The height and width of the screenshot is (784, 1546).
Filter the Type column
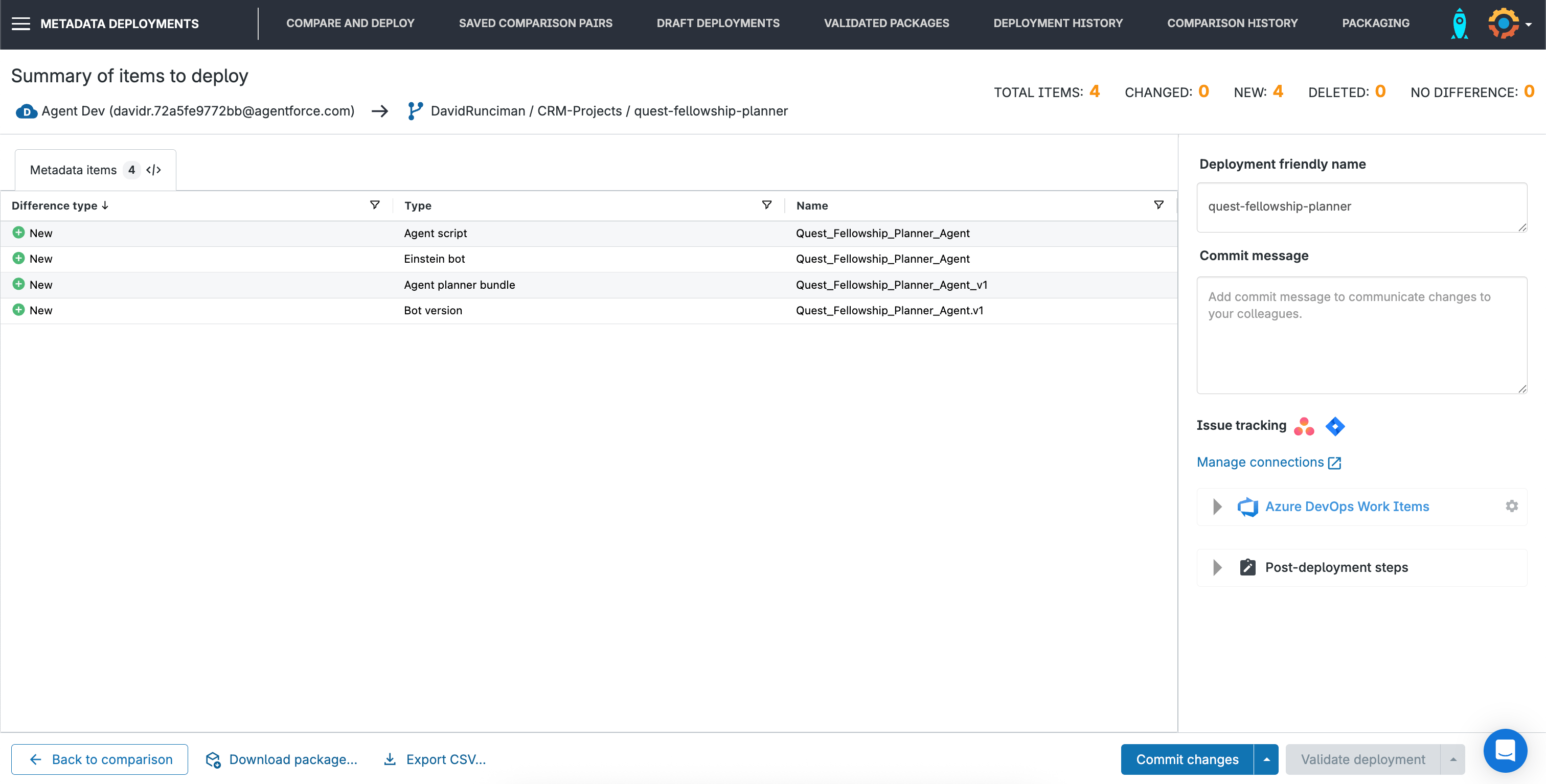click(x=767, y=204)
